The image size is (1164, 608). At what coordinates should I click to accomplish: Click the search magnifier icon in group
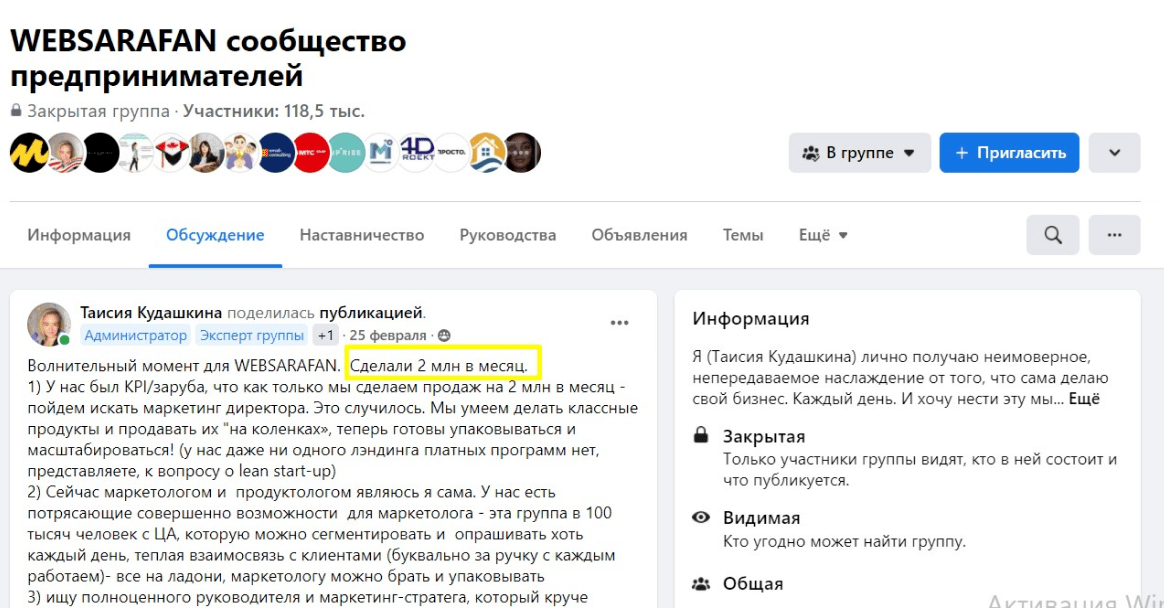[x=1052, y=235]
